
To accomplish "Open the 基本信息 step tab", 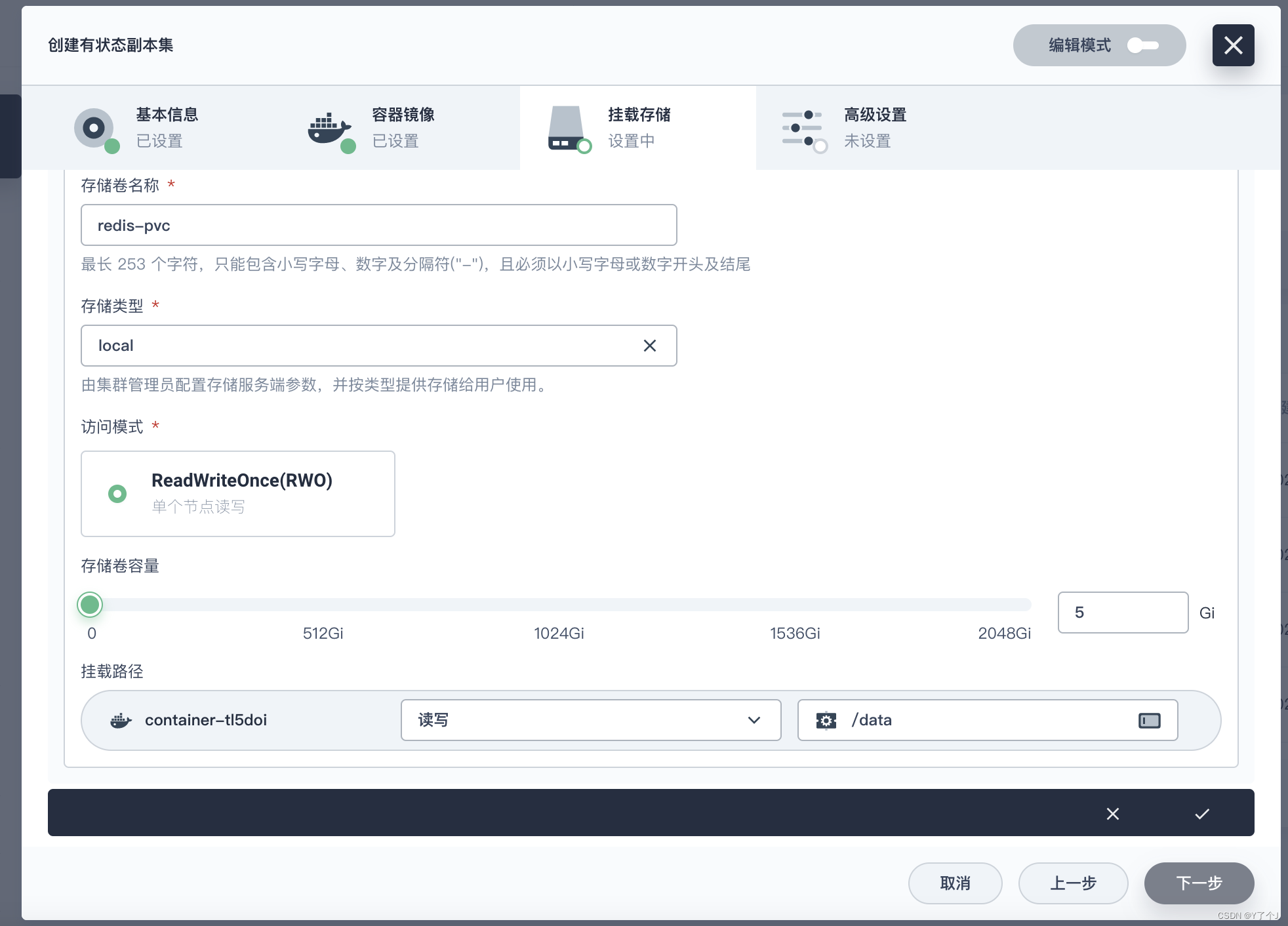I will click(165, 128).
